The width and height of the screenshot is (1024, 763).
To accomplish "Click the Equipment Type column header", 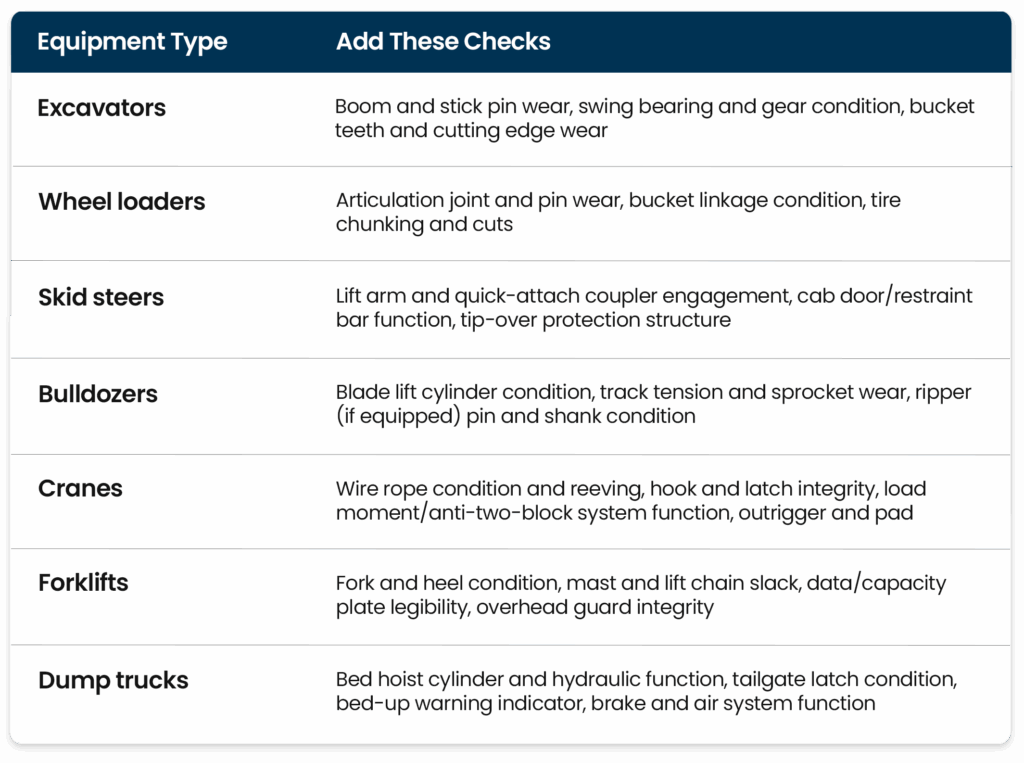I will (132, 42).
